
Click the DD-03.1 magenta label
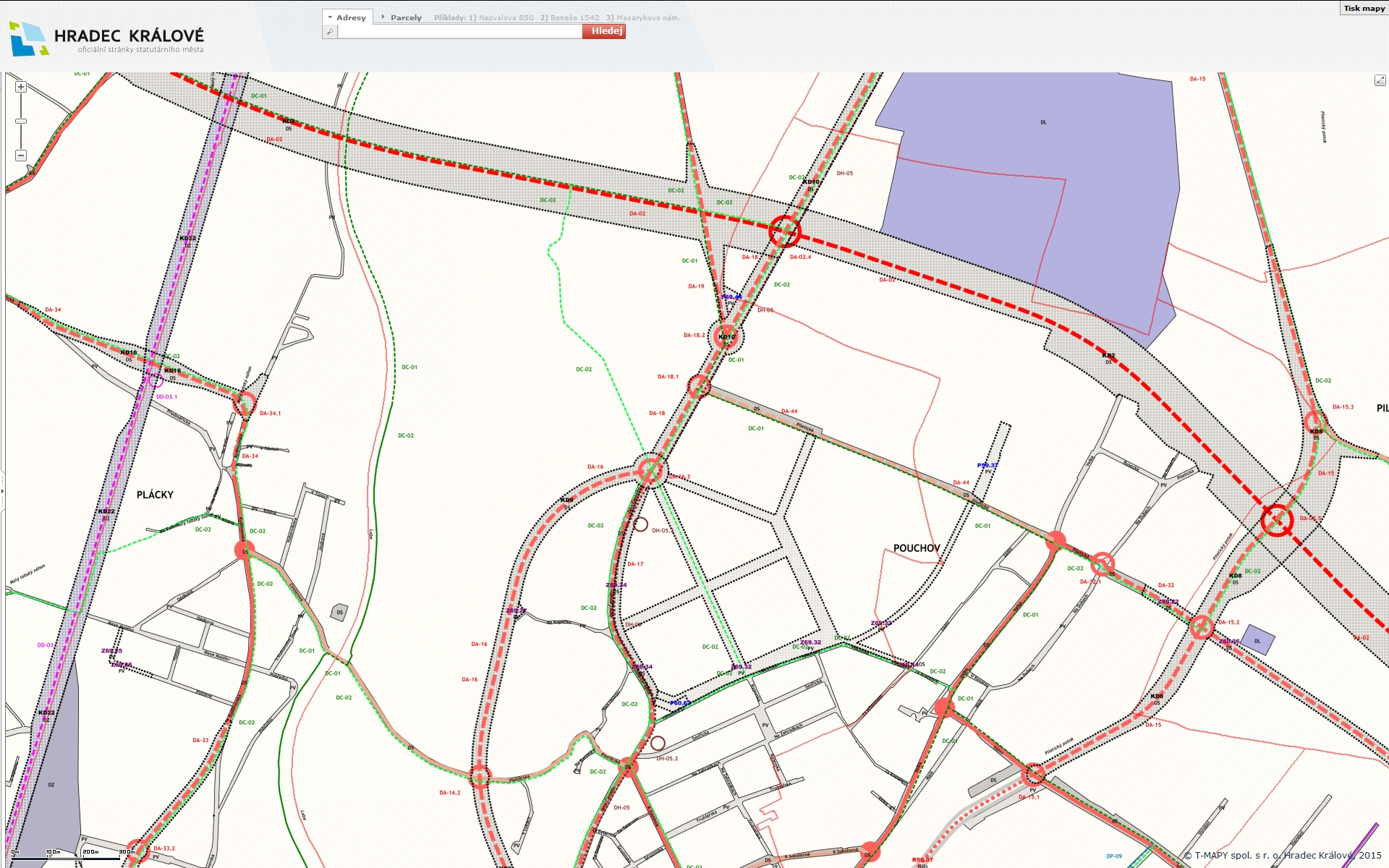pos(166,396)
